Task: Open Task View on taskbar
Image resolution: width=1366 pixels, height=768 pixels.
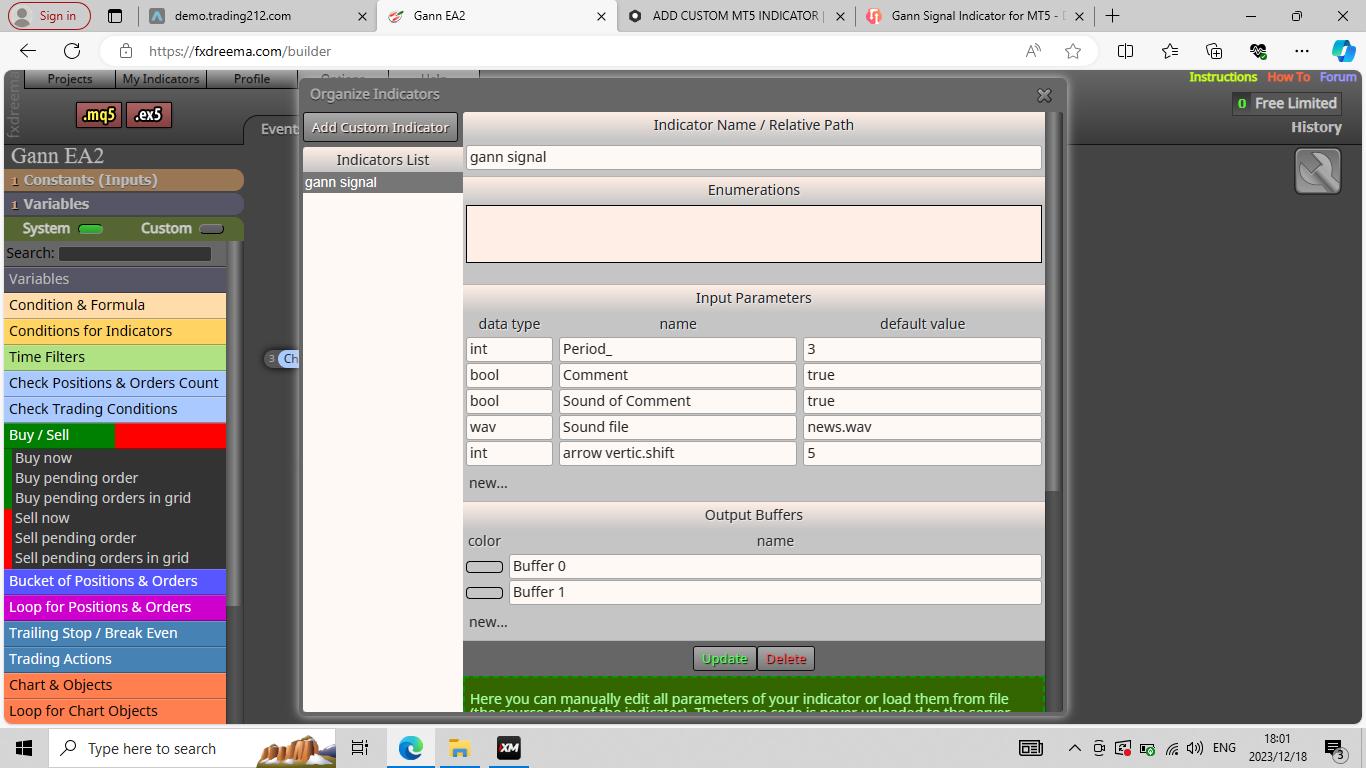Action: pyautogui.click(x=360, y=748)
